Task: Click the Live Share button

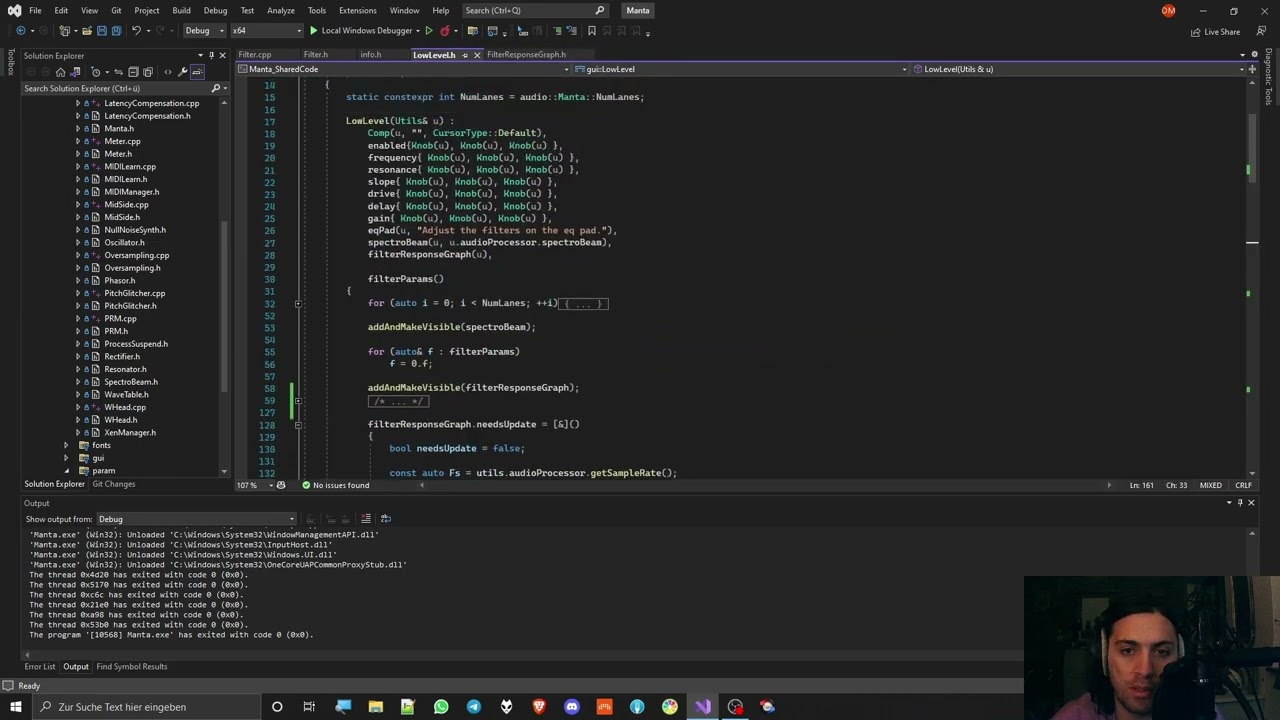Action: click(x=1215, y=32)
